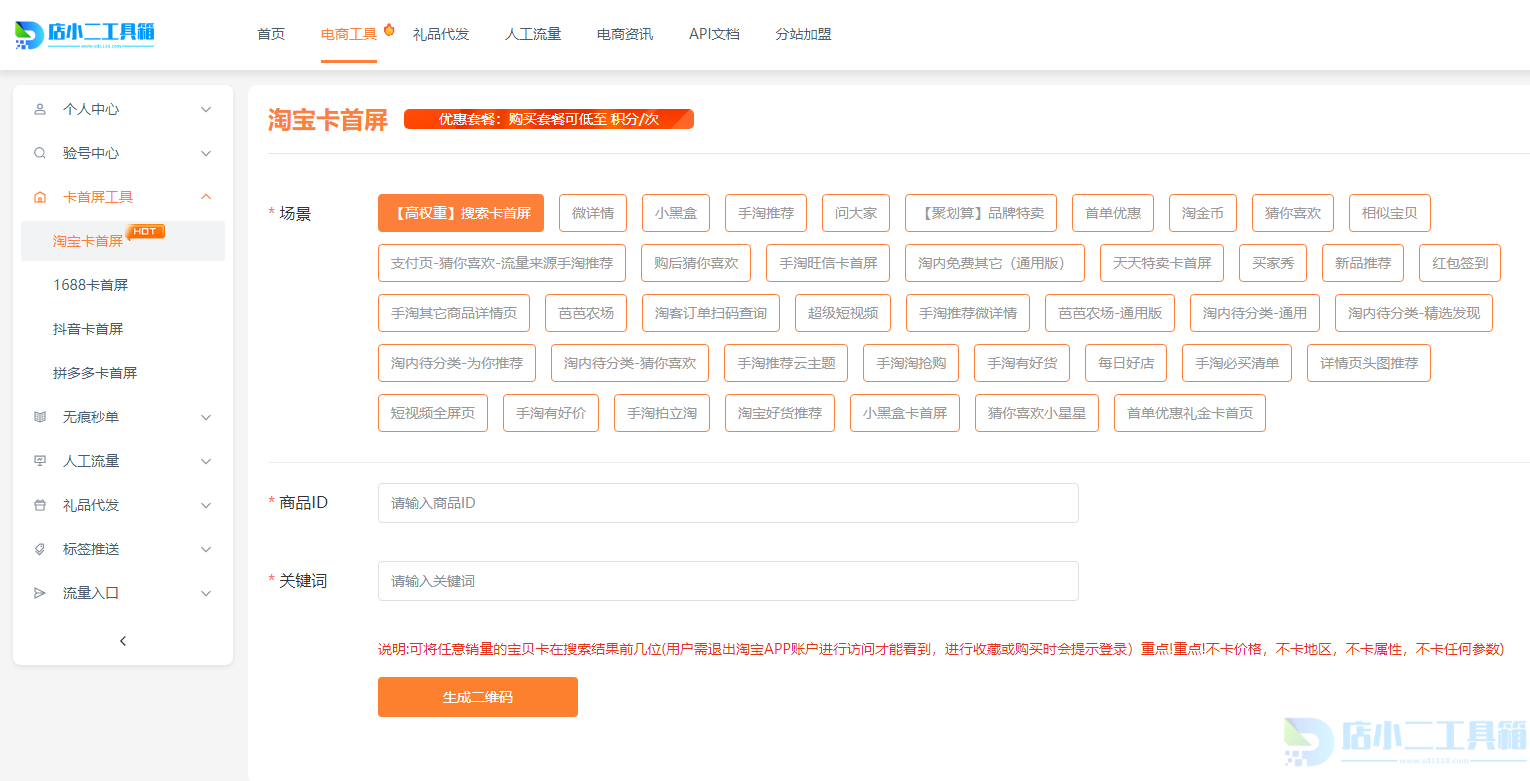Select 淘宝卡首屏 in the sidebar
Viewport: 1530px width, 781px height.
(123, 241)
